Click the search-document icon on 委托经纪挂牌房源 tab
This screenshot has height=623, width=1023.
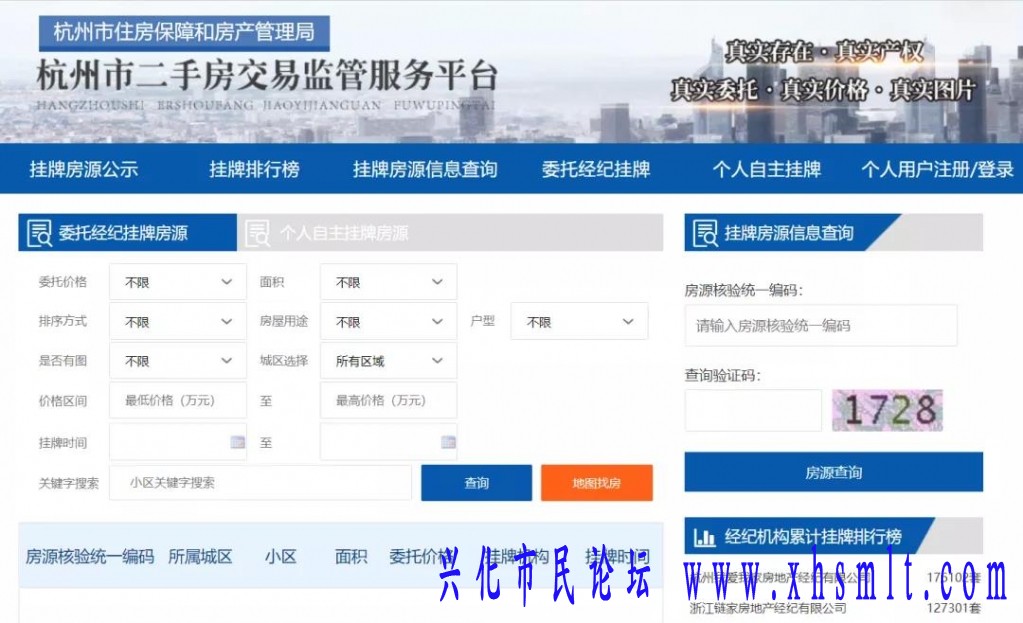pyautogui.click(x=39, y=233)
